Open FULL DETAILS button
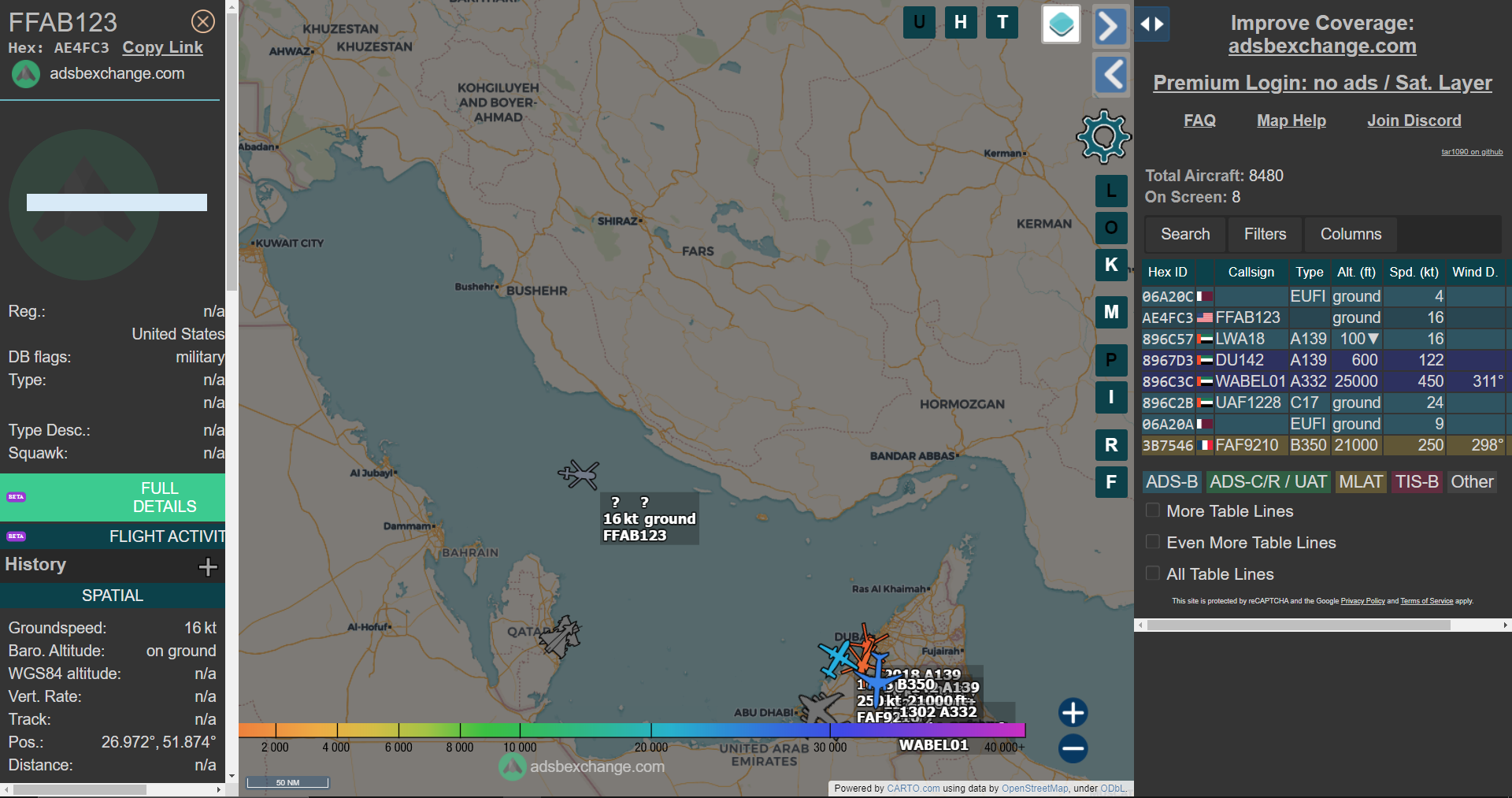Screen dimensions: 1512x798 click(x=113, y=497)
